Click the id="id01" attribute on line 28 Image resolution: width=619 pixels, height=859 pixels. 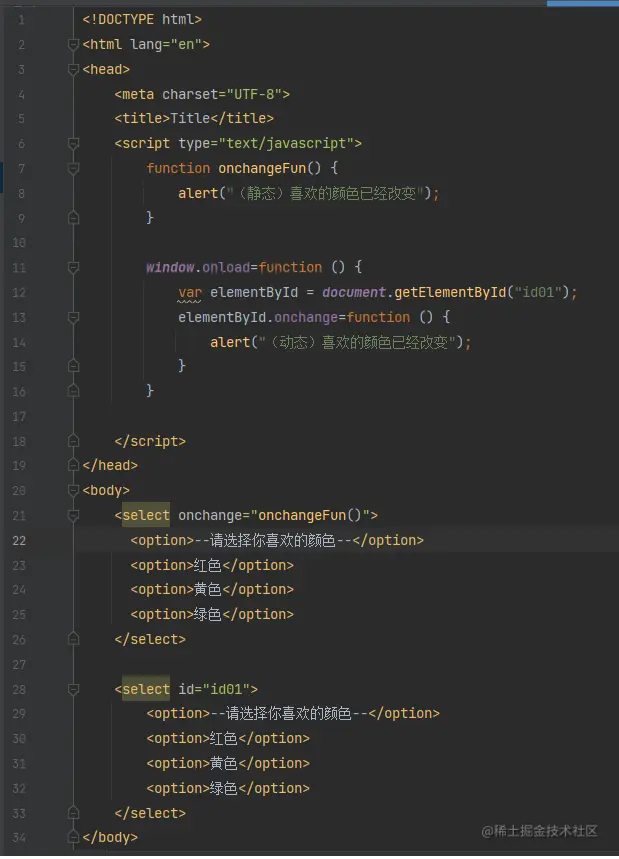point(214,689)
